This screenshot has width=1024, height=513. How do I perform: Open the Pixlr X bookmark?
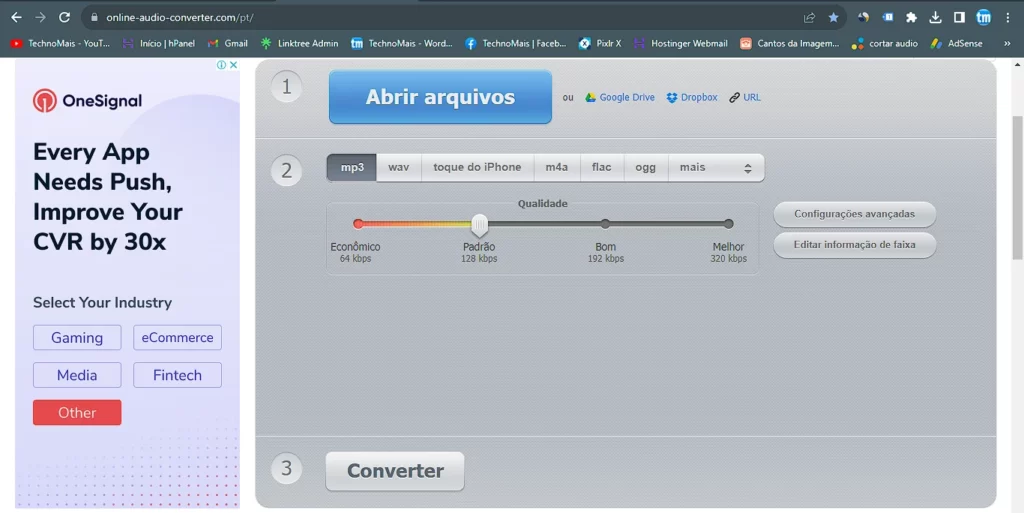pyautogui.click(x=600, y=44)
